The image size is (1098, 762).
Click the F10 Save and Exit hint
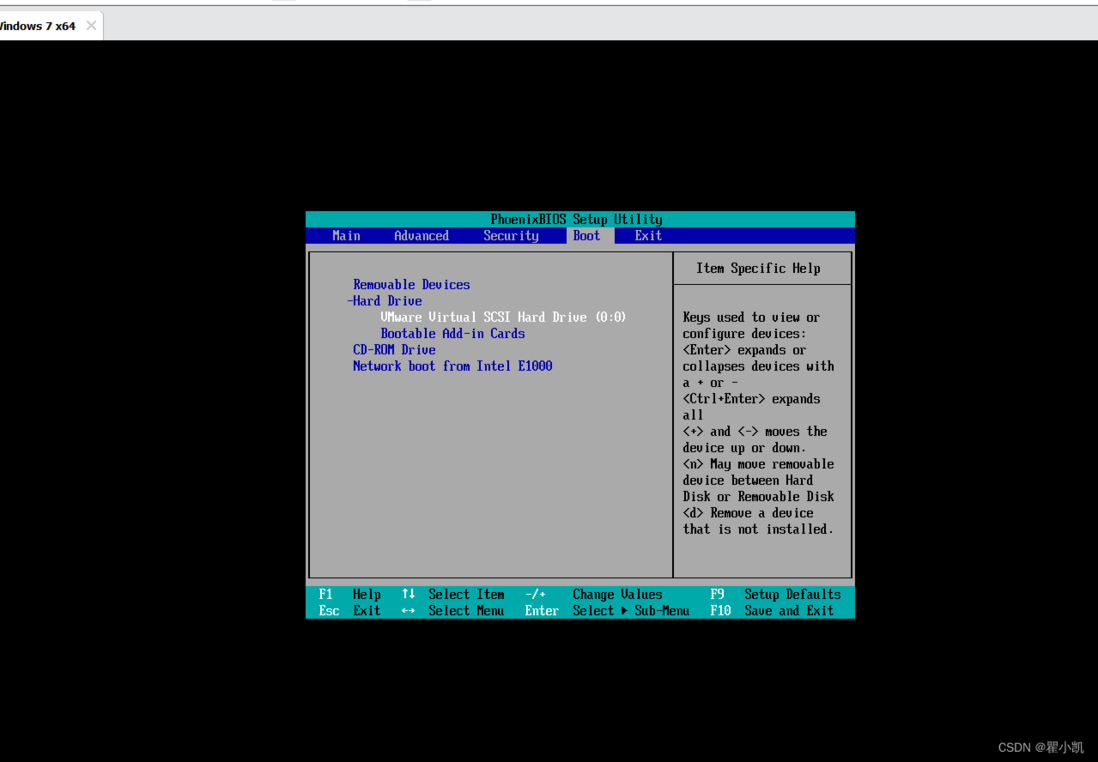[770, 610]
